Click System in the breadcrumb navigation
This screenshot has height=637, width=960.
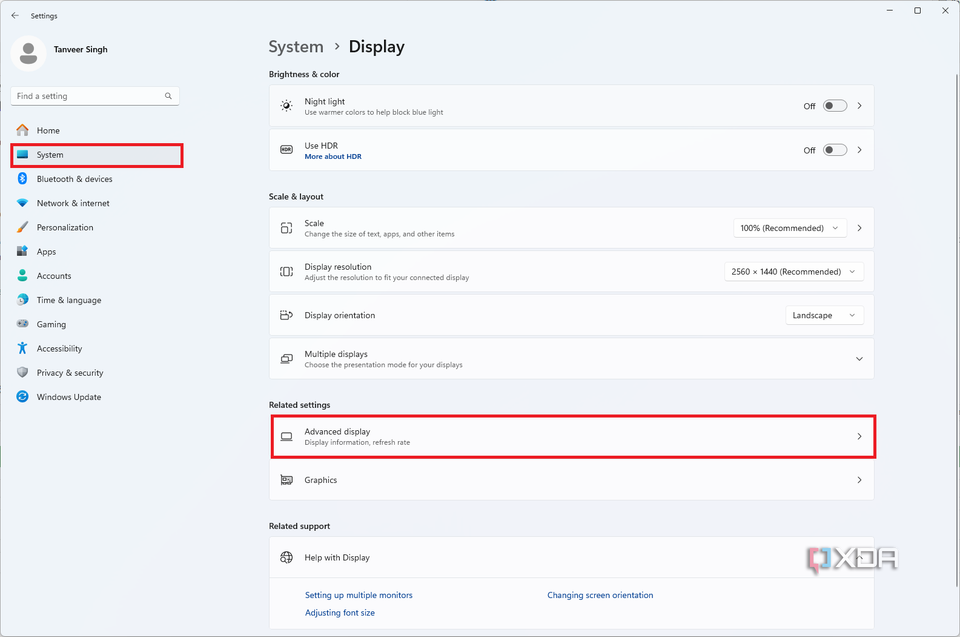[x=296, y=46]
